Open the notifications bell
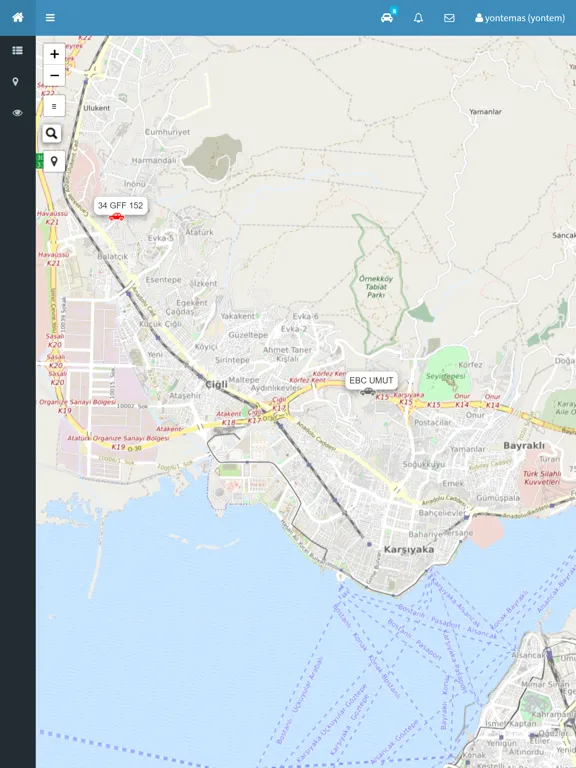Screen dimensions: 576x768 (418, 18)
